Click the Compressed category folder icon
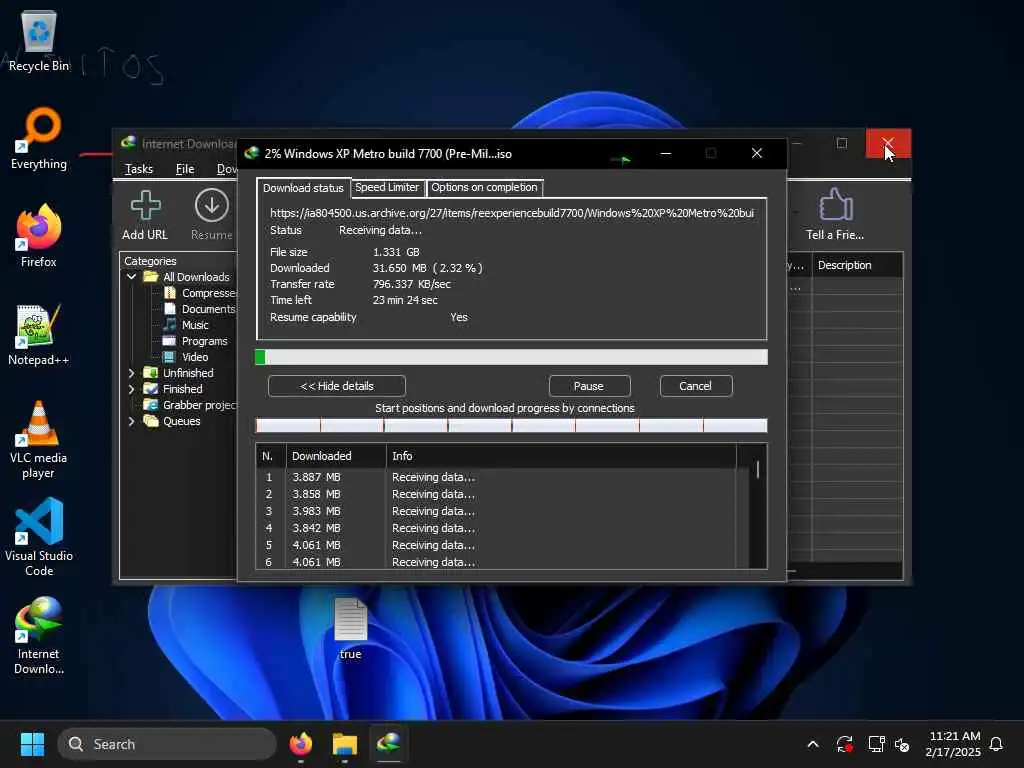1024x768 pixels. pos(170,293)
